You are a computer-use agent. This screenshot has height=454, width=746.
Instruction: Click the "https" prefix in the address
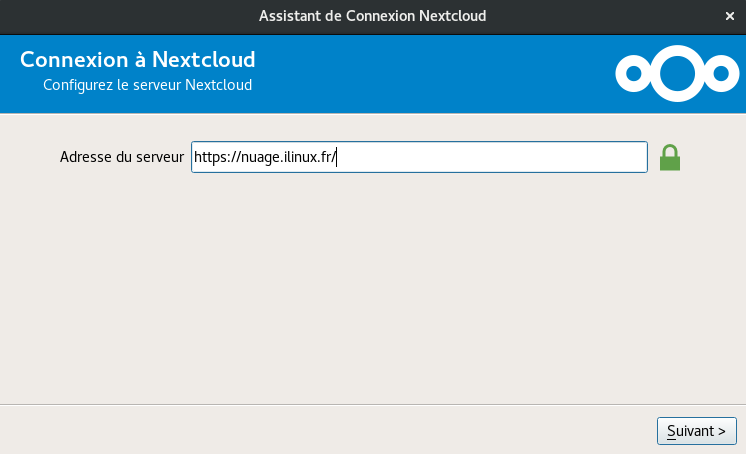pyautogui.click(x=209, y=157)
